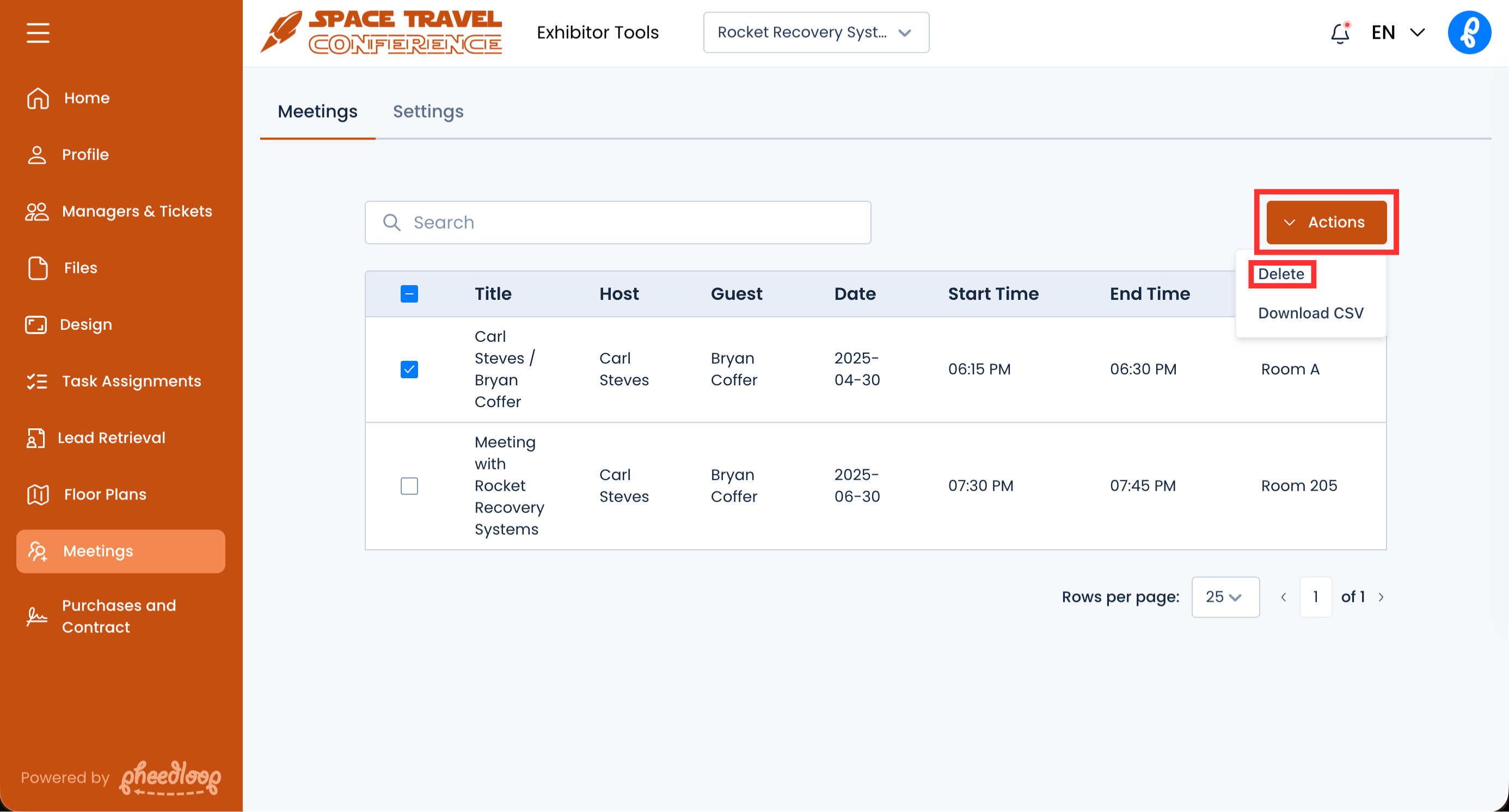1509x812 pixels.
Task: Open the hamburger menu icon
Action: click(x=38, y=33)
